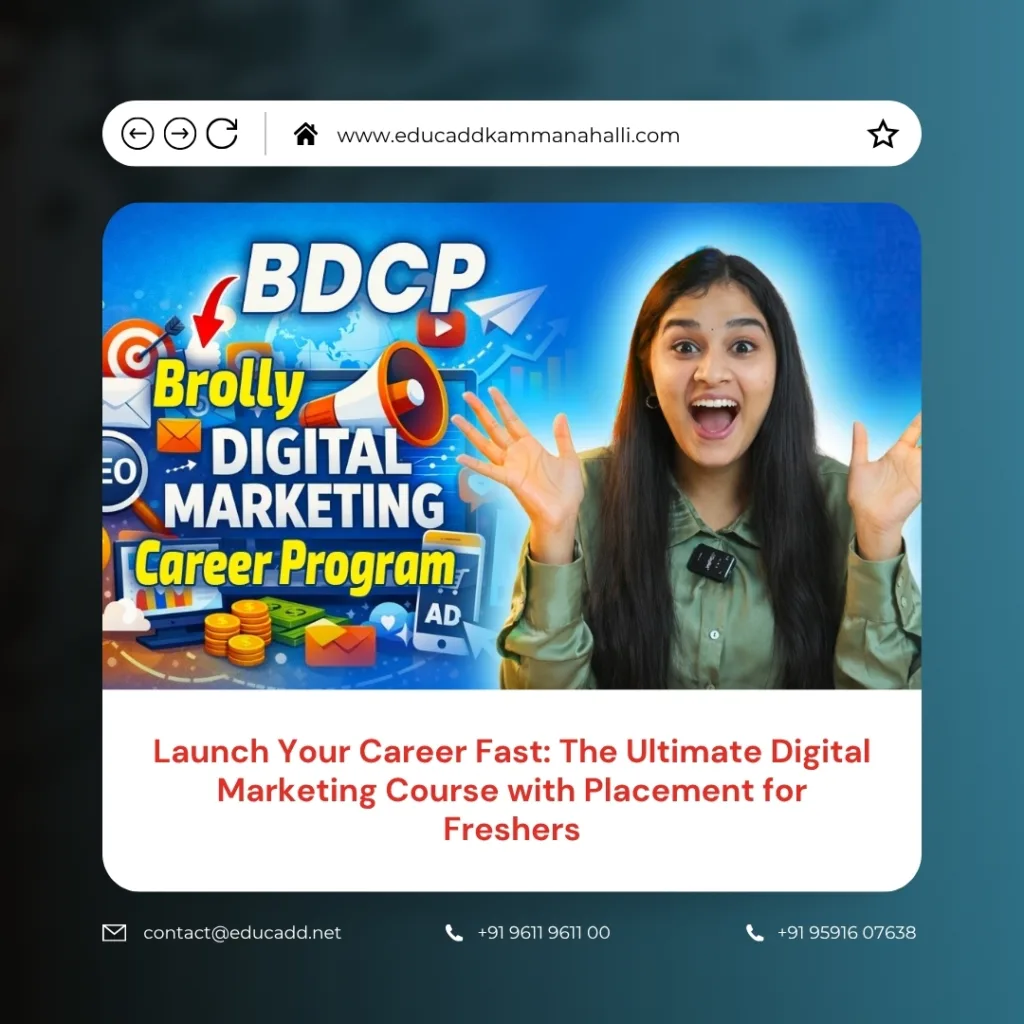The image size is (1024, 1024).
Task: Click the envelope icon beside contact@educadd.net
Action: (x=113, y=932)
